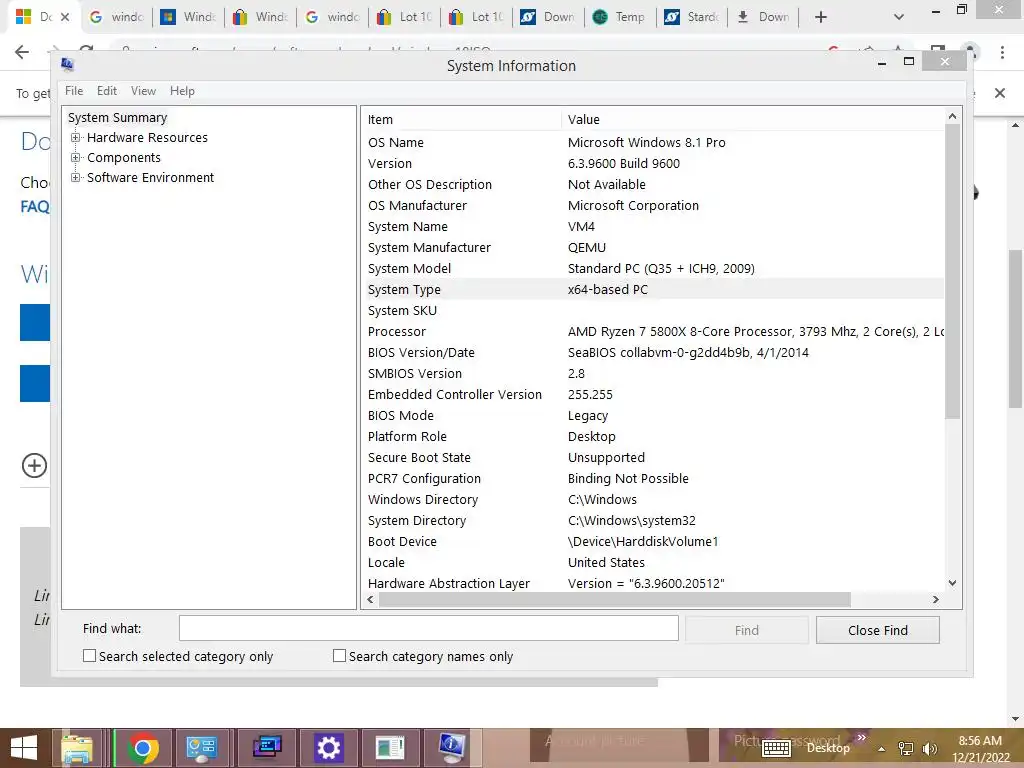1024x768 pixels.
Task: Click the Find button
Action: pos(746,630)
